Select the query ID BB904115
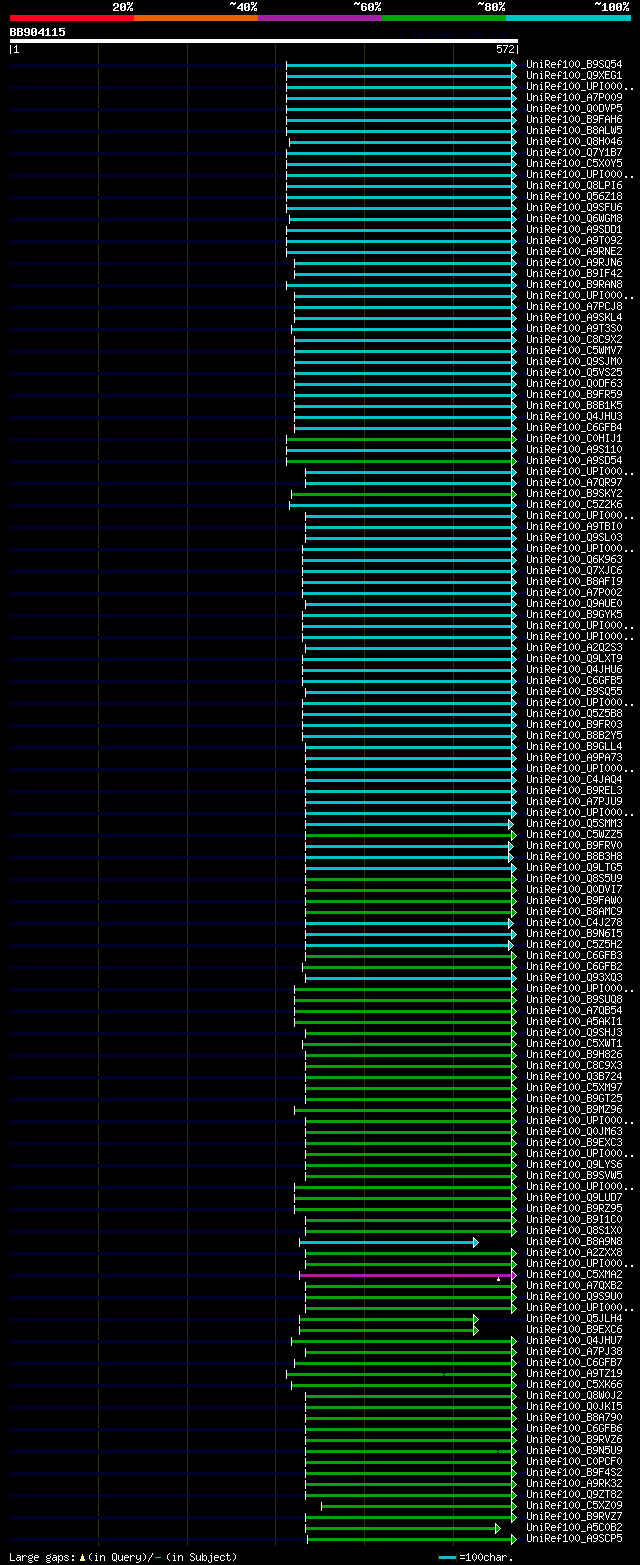The image size is (640, 1565). click(x=38, y=32)
